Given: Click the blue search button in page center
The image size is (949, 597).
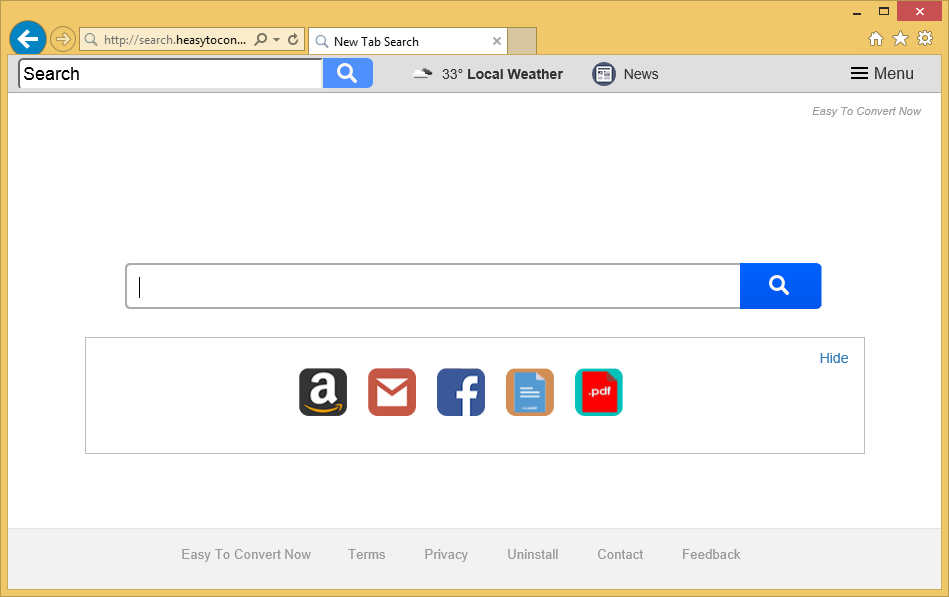Looking at the screenshot, I should pyautogui.click(x=780, y=286).
